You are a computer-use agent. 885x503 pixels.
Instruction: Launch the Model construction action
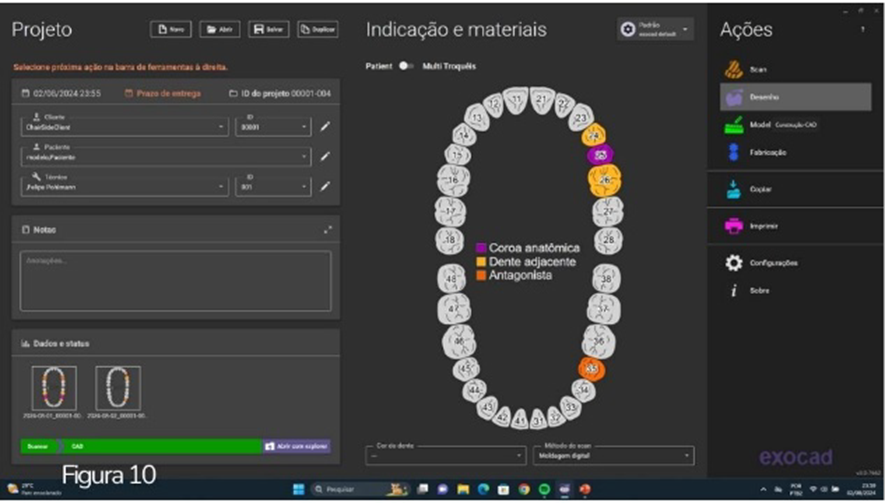click(x=734, y=125)
